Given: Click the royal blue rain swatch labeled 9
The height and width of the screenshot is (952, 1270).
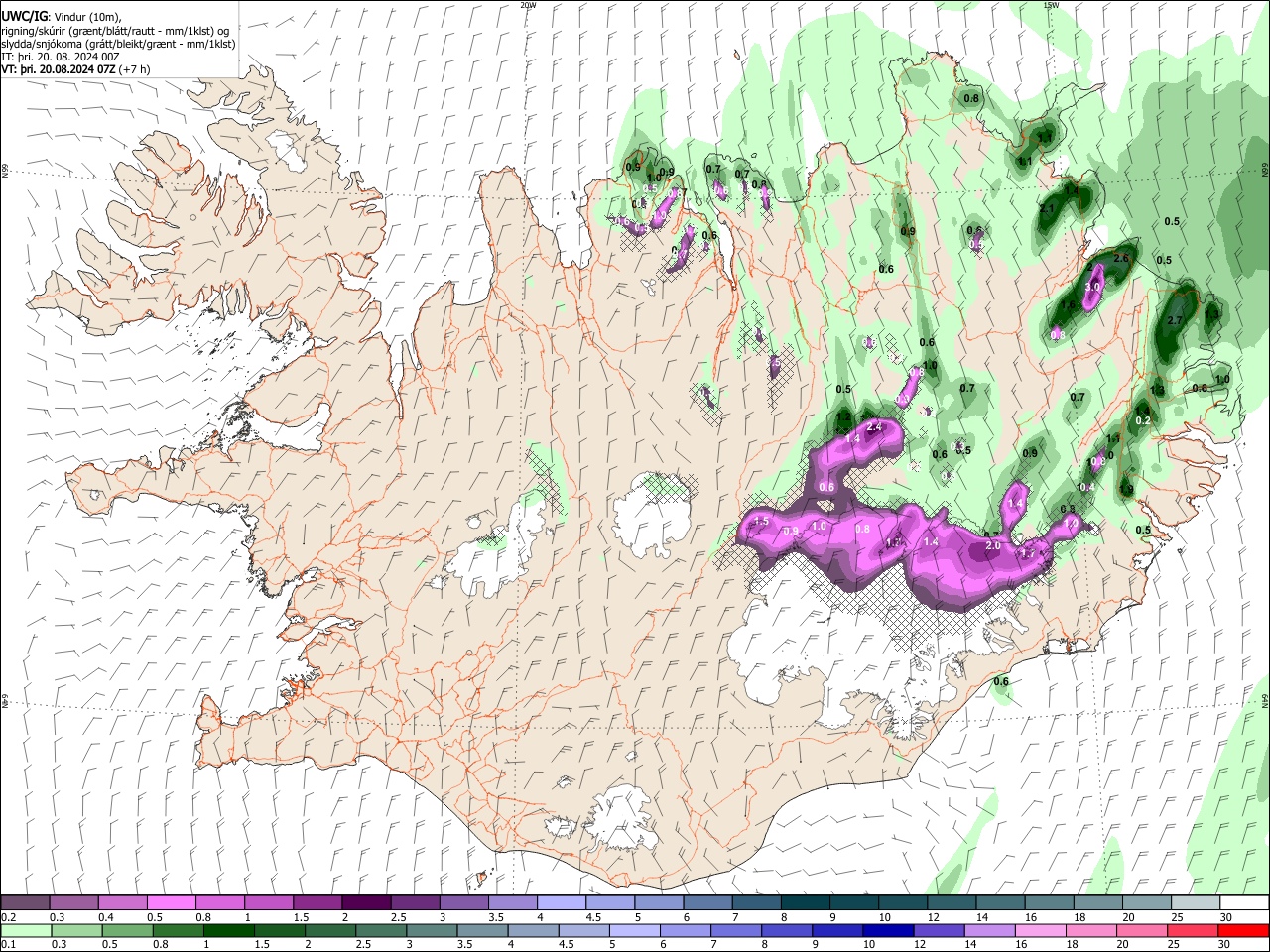Looking at the screenshot, I should (x=836, y=930).
